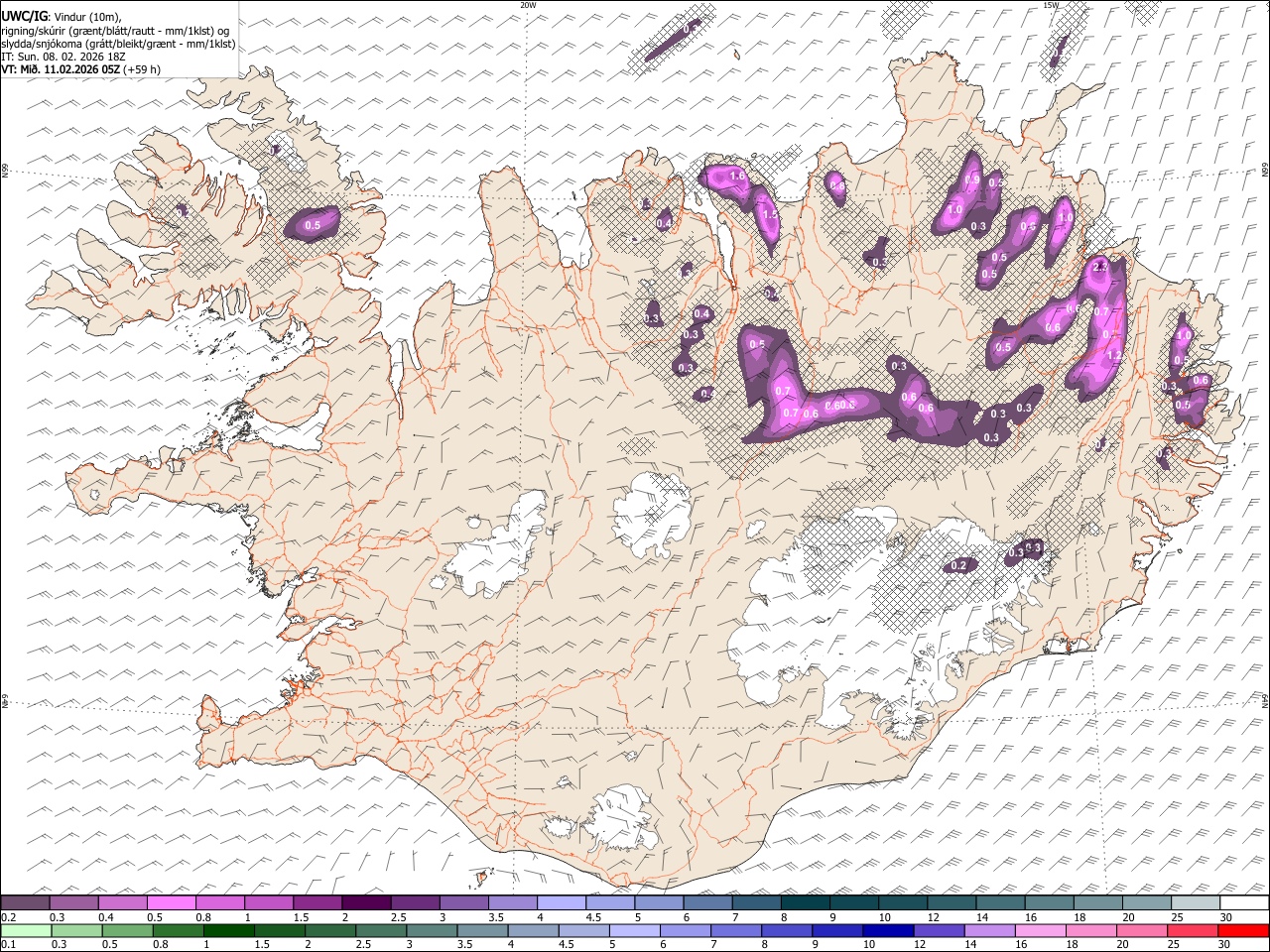
Task: Select the 0.8–1 magenta snow legend swatch
Action: 220,902
